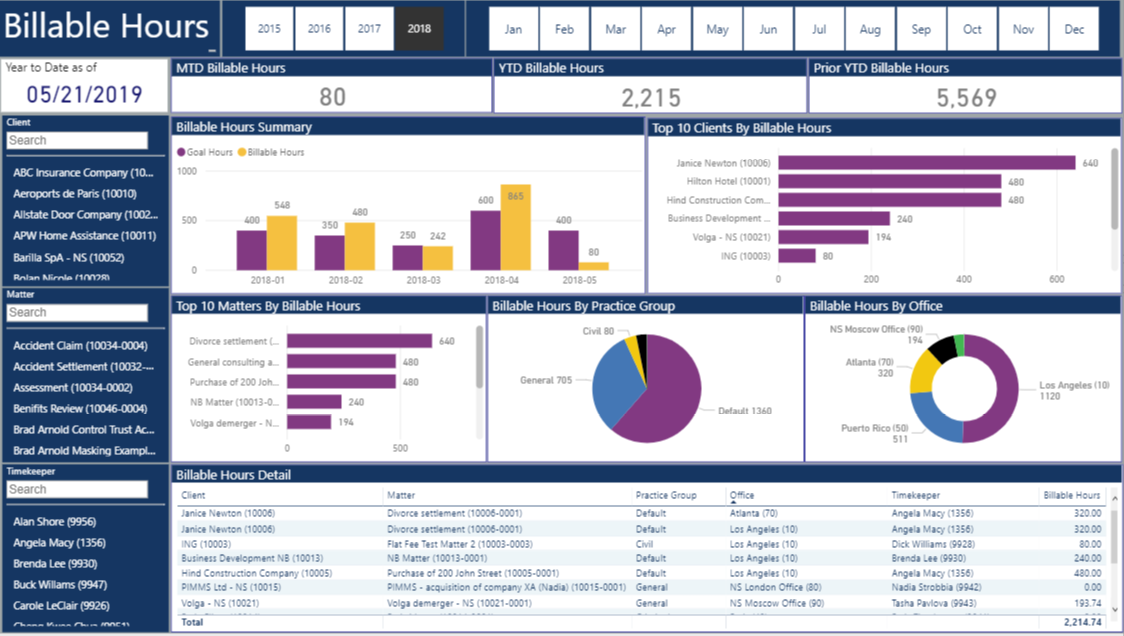Sort by the Billable Hours column header
Image resolution: width=1124 pixels, height=636 pixels.
tap(1072, 495)
